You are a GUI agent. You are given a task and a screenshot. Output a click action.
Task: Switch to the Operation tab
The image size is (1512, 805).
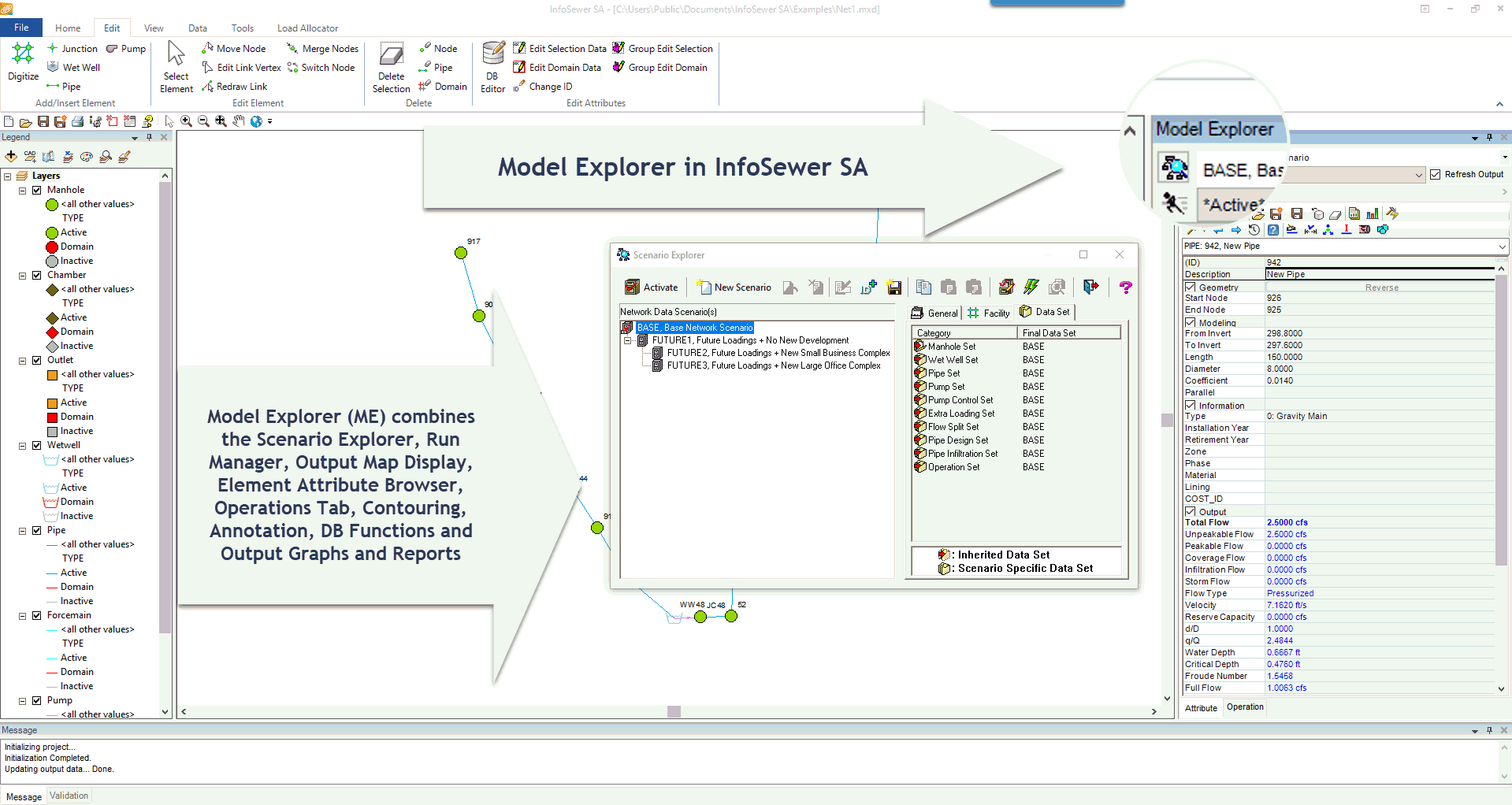click(x=1245, y=707)
